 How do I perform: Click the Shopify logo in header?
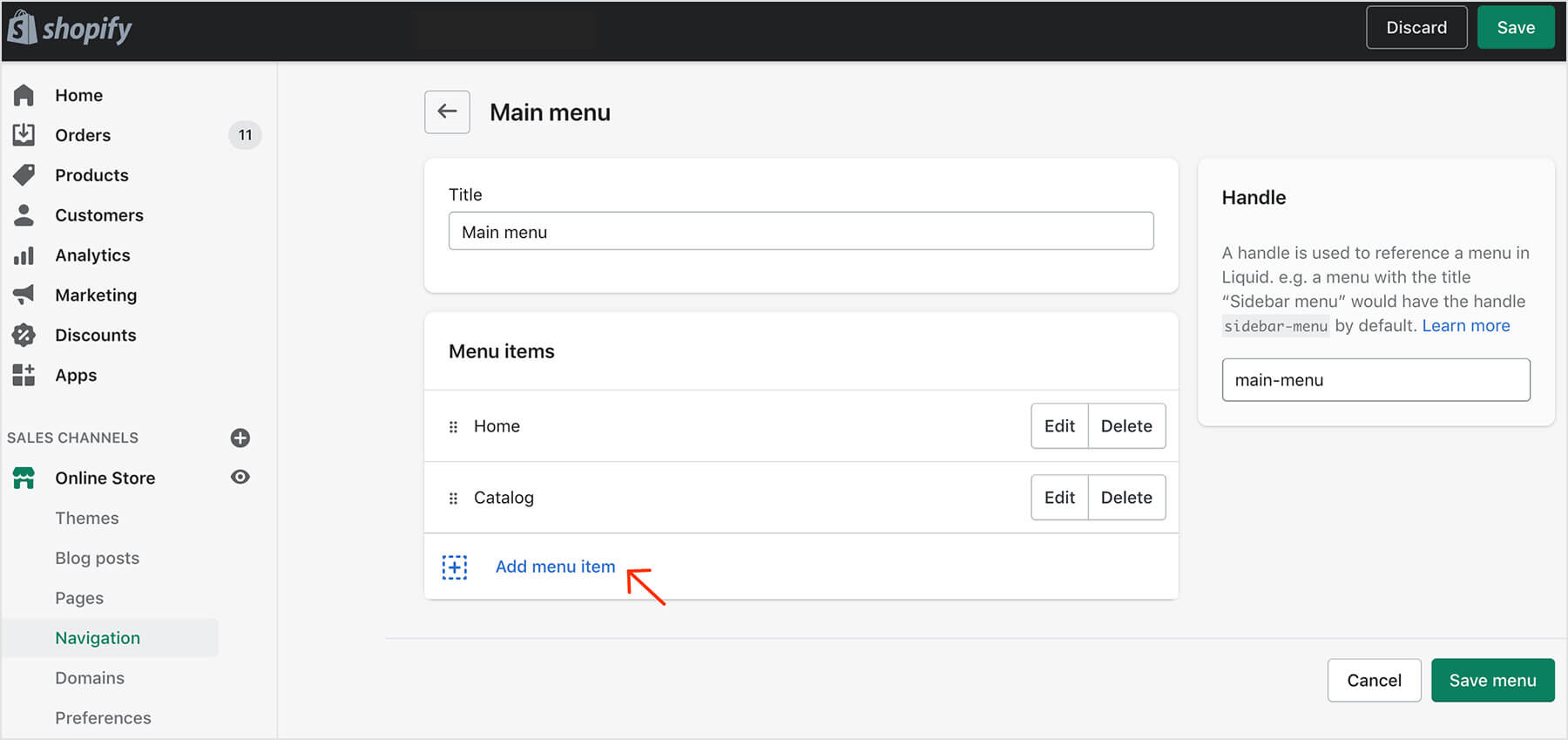click(x=70, y=28)
